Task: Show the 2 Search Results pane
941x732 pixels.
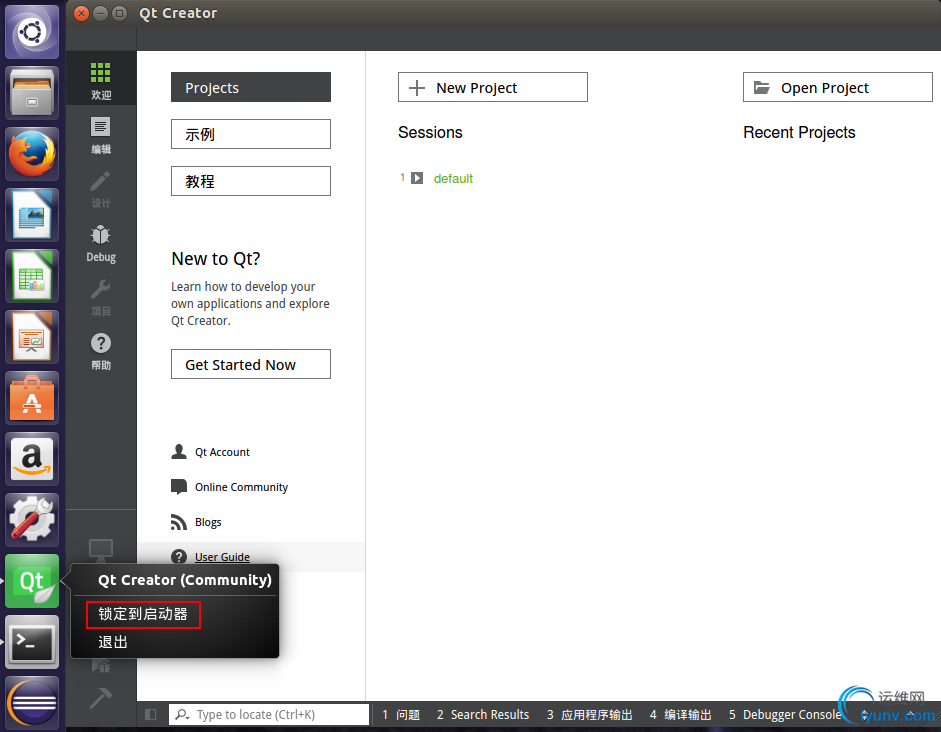Action: pos(483,715)
